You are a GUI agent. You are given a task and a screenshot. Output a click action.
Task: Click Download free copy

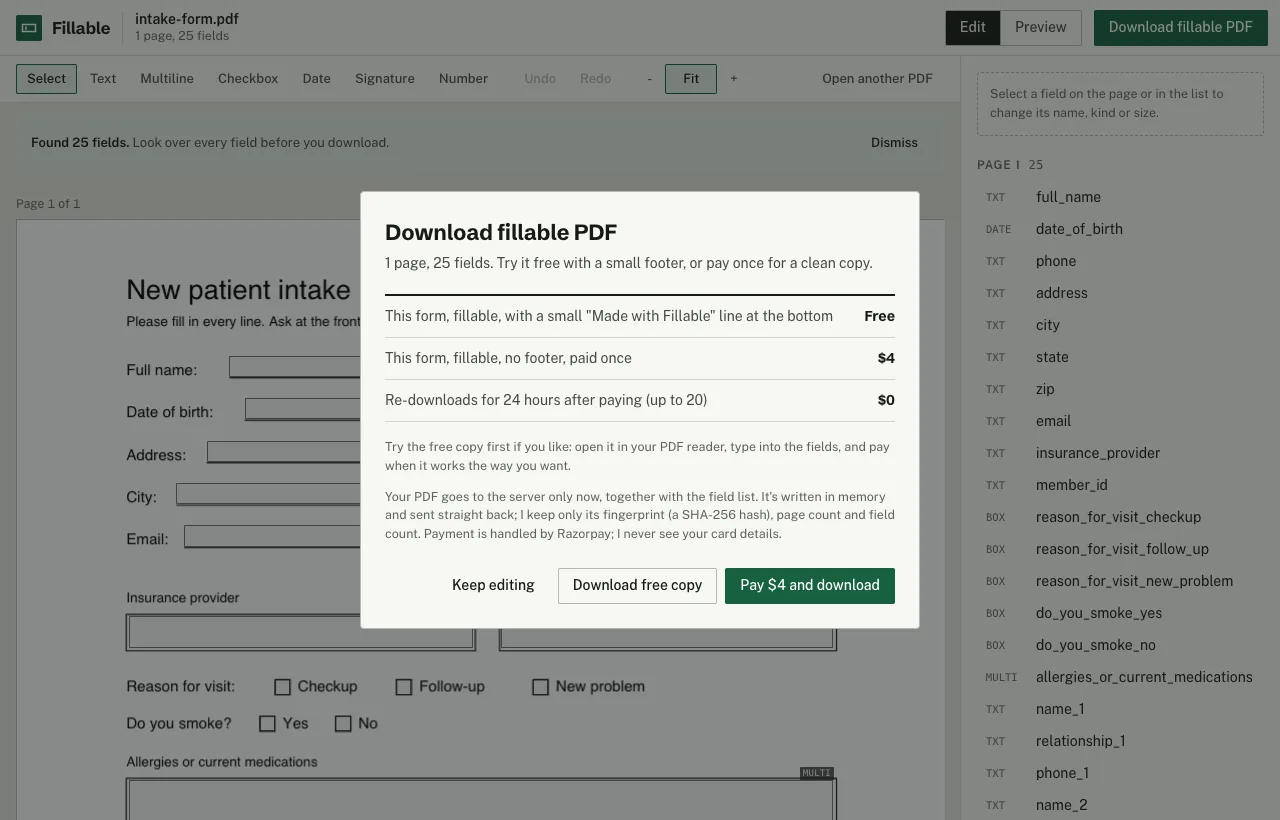coord(637,586)
